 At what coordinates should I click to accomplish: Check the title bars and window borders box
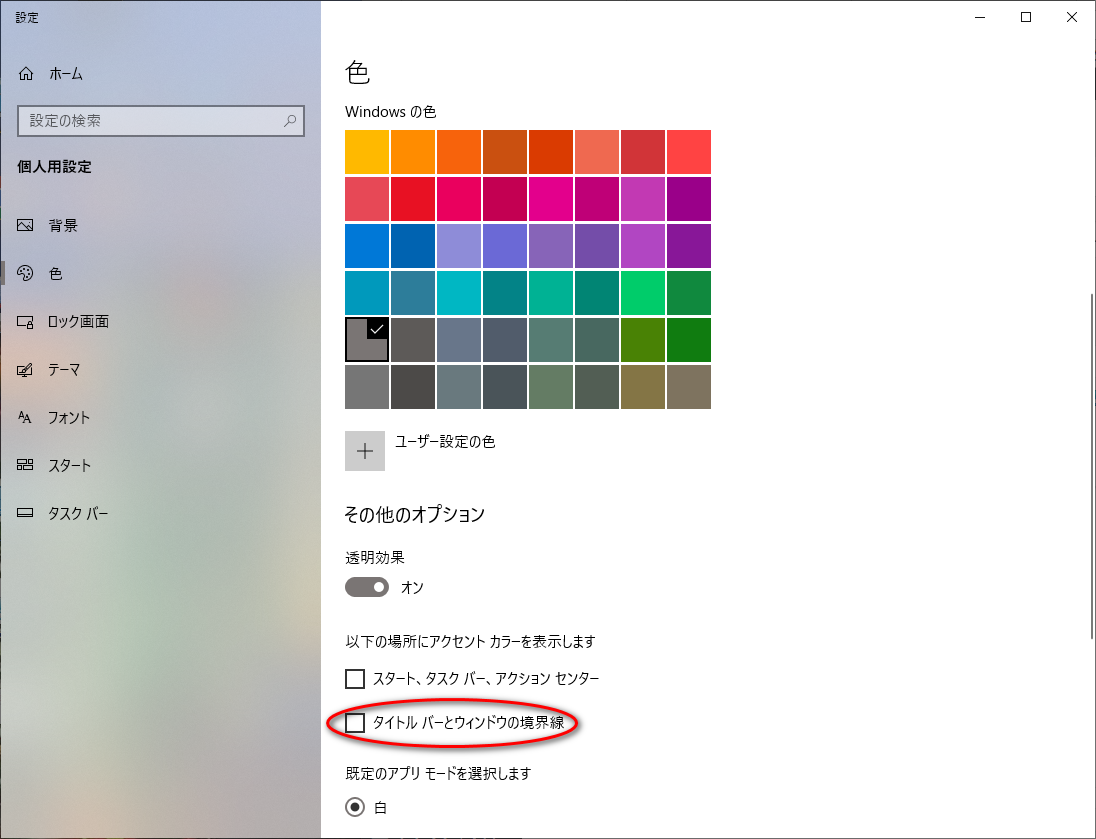355,723
